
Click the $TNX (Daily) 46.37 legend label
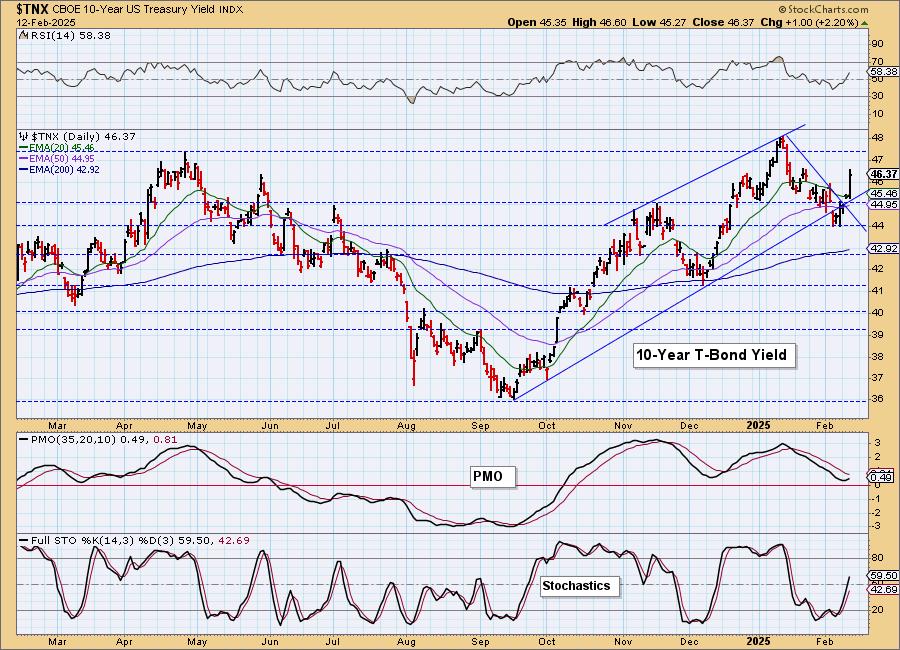83,137
